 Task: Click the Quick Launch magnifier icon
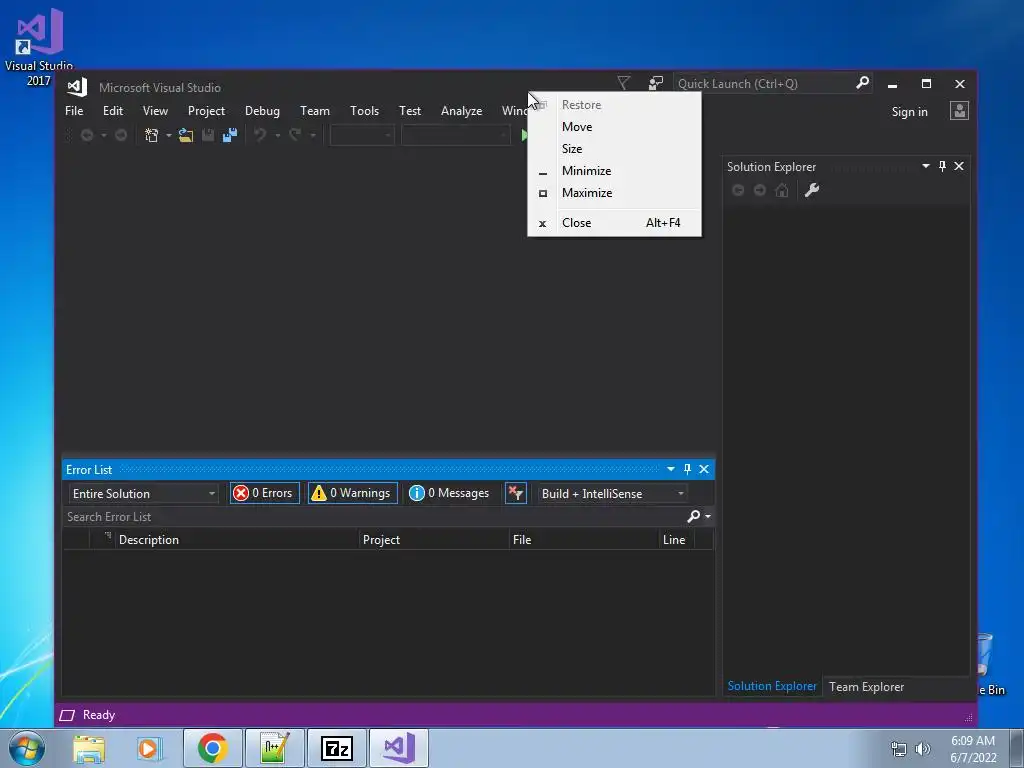[863, 83]
